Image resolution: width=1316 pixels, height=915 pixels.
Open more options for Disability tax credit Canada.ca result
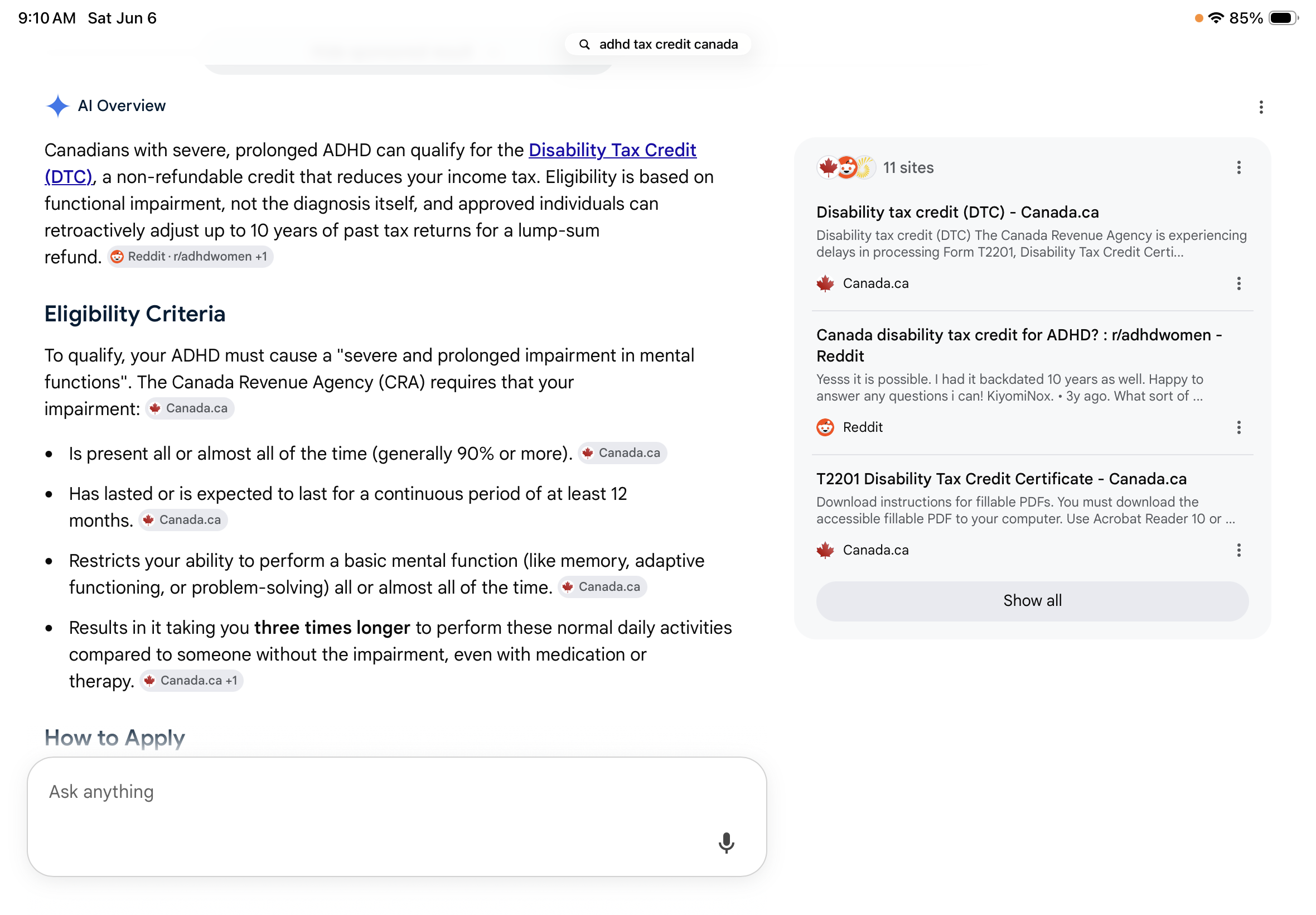[1238, 283]
